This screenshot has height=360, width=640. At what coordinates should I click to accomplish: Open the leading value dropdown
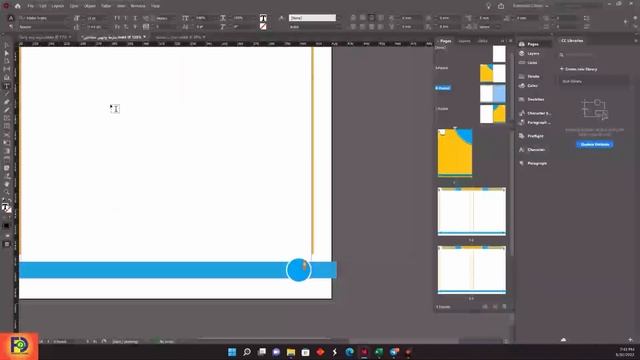pyautogui.click(x=98, y=27)
